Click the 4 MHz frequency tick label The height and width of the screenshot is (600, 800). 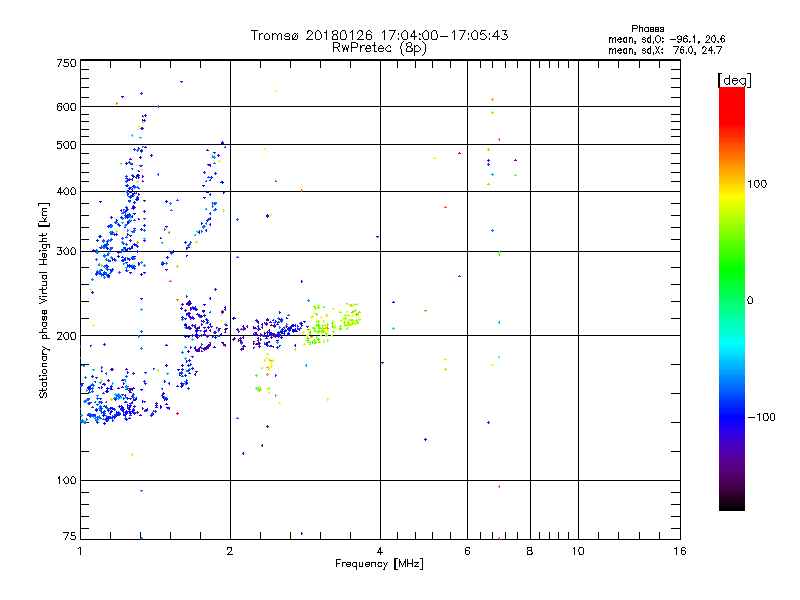(380, 551)
